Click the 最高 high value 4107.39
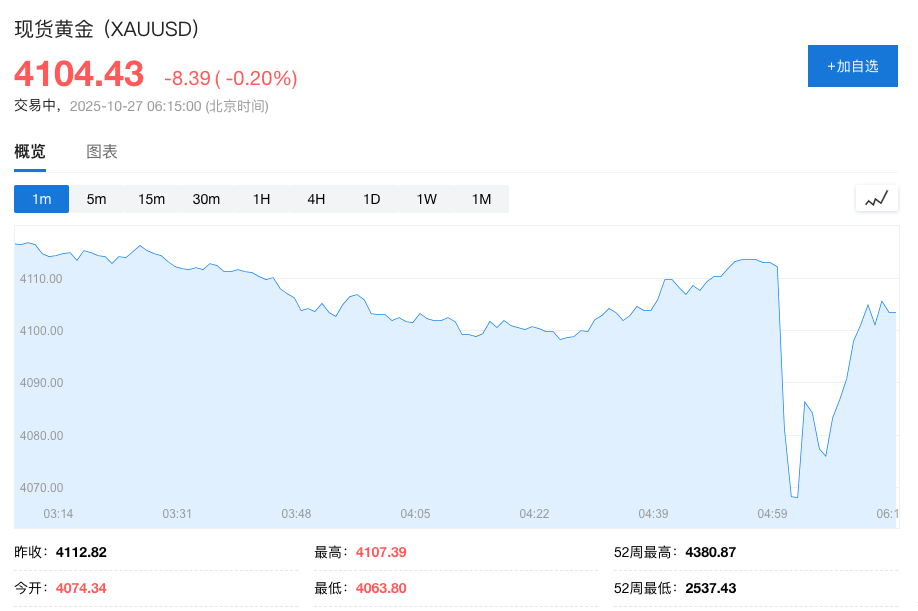 pyautogui.click(x=380, y=551)
